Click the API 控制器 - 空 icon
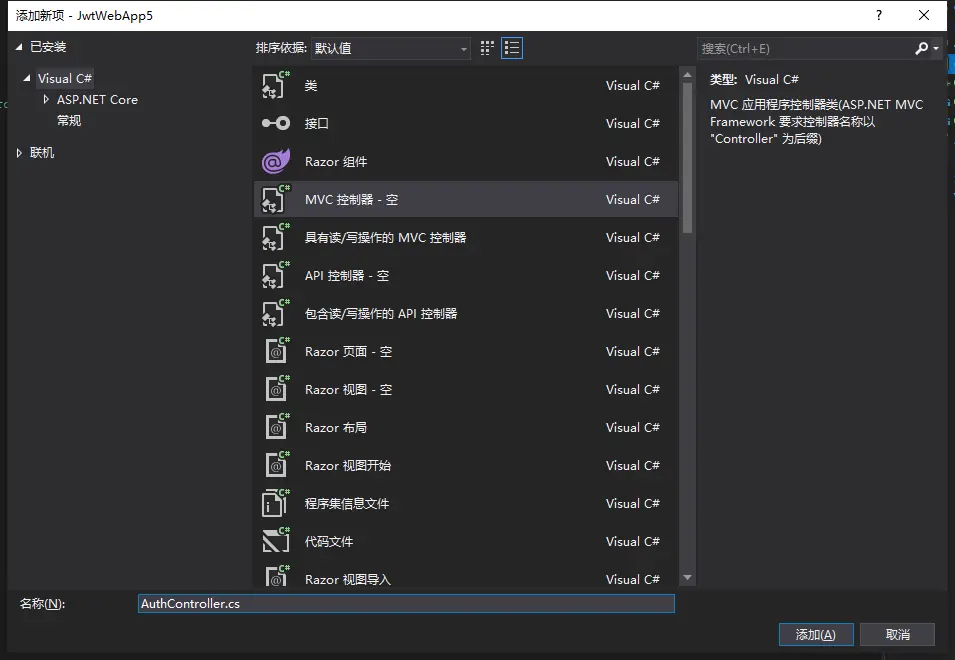This screenshot has width=955, height=660. [x=276, y=275]
